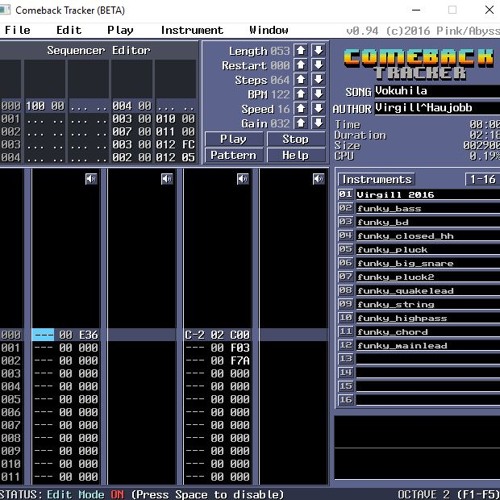The image size is (500, 500).
Task: Decrease Speed with the down arrow
Action: point(318,109)
